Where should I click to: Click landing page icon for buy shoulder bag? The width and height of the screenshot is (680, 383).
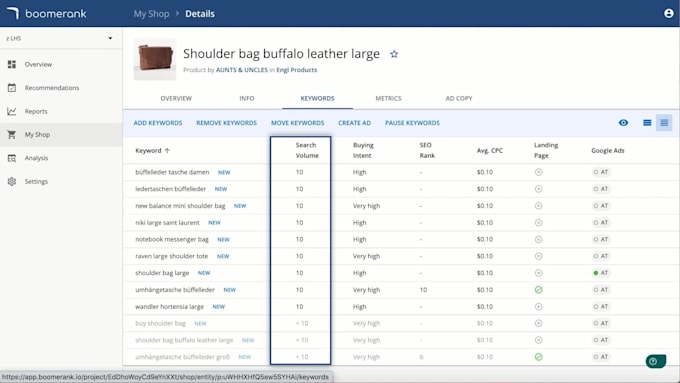(x=539, y=323)
